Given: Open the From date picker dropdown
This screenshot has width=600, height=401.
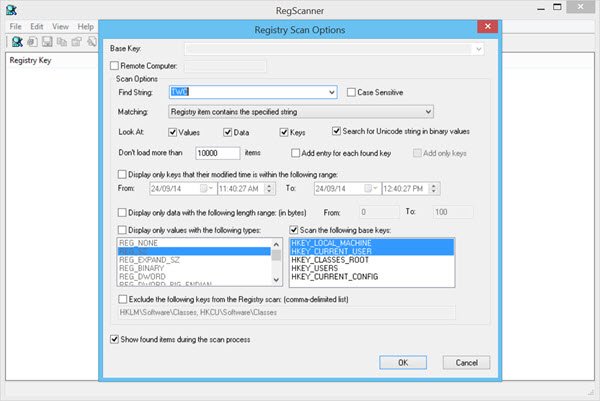Looking at the screenshot, I should coord(207,188).
